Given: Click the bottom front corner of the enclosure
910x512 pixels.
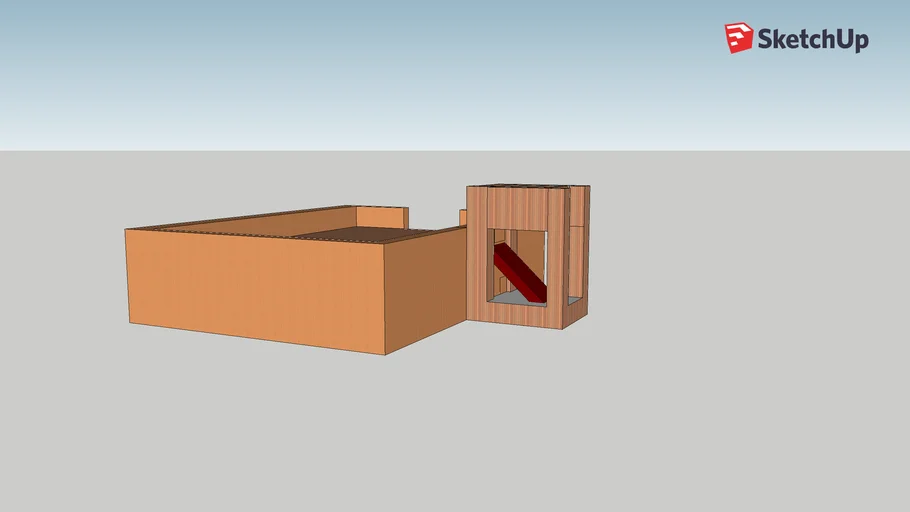Looking at the screenshot, I should (x=386, y=353).
